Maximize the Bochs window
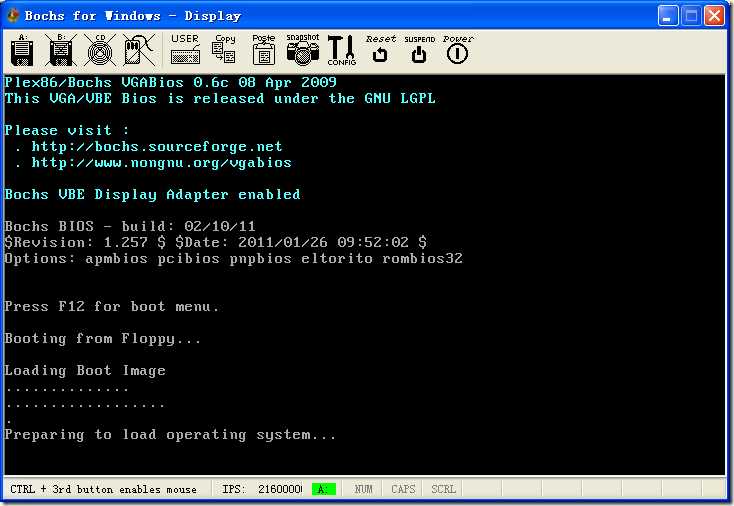The width and height of the screenshot is (734, 506). [691, 15]
